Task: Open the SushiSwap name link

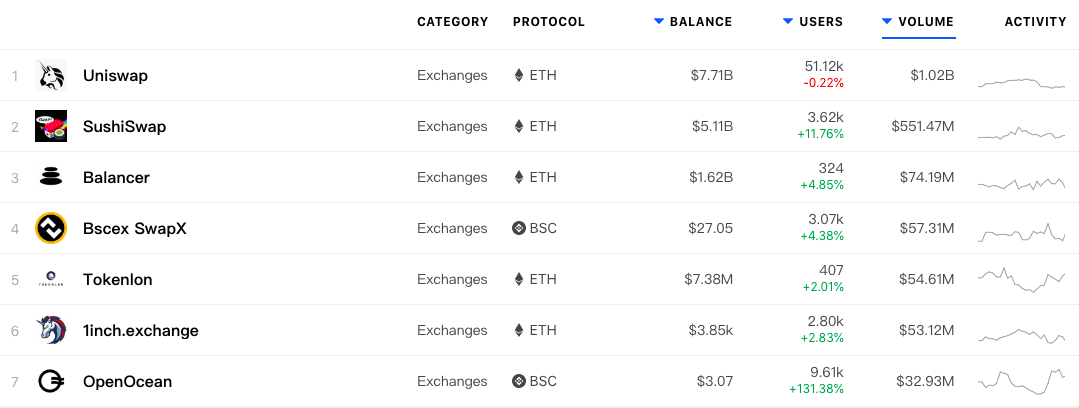Action: (x=125, y=127)
